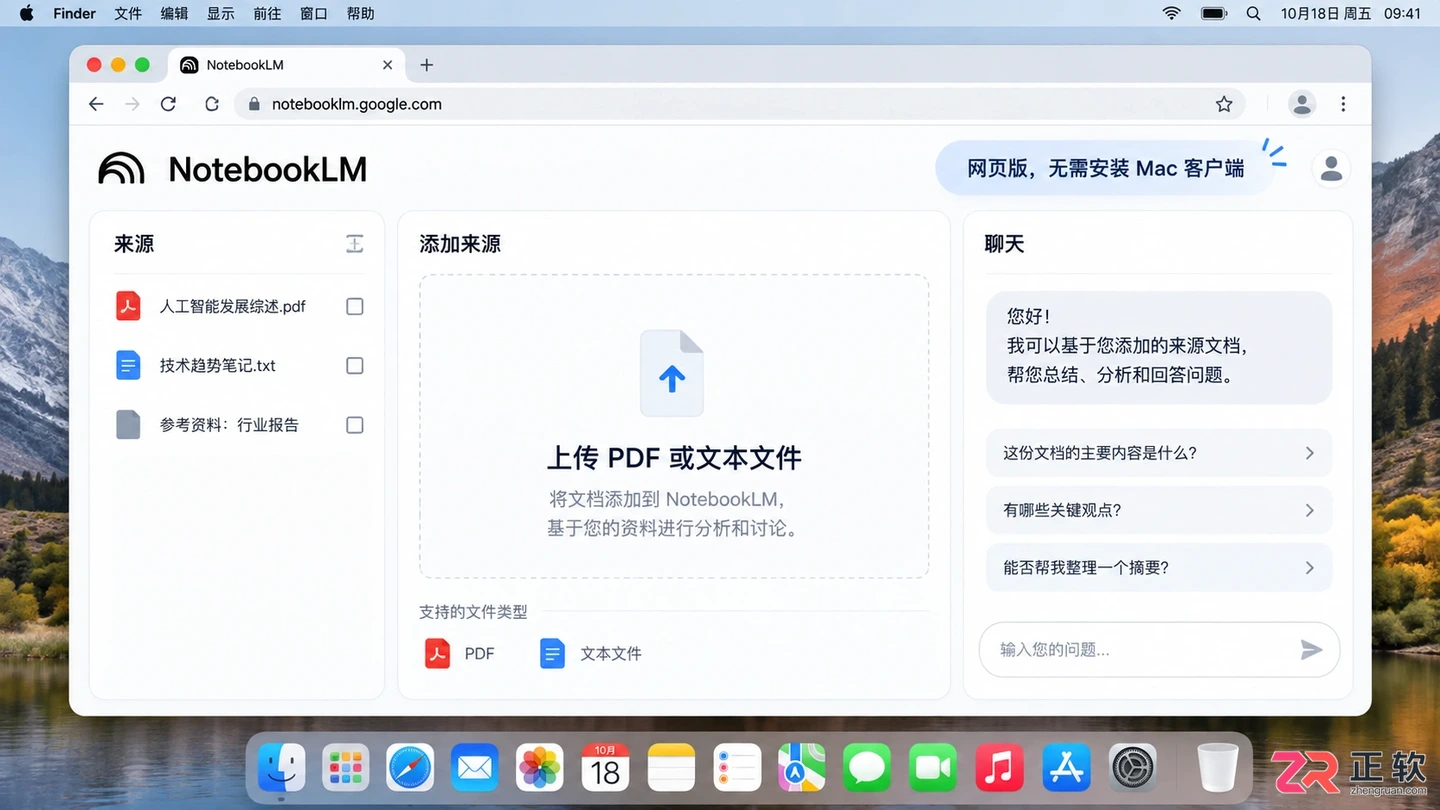Open Photos from the Dock
Viewport: 1440px width, 810px height.
tap(540, 768)
